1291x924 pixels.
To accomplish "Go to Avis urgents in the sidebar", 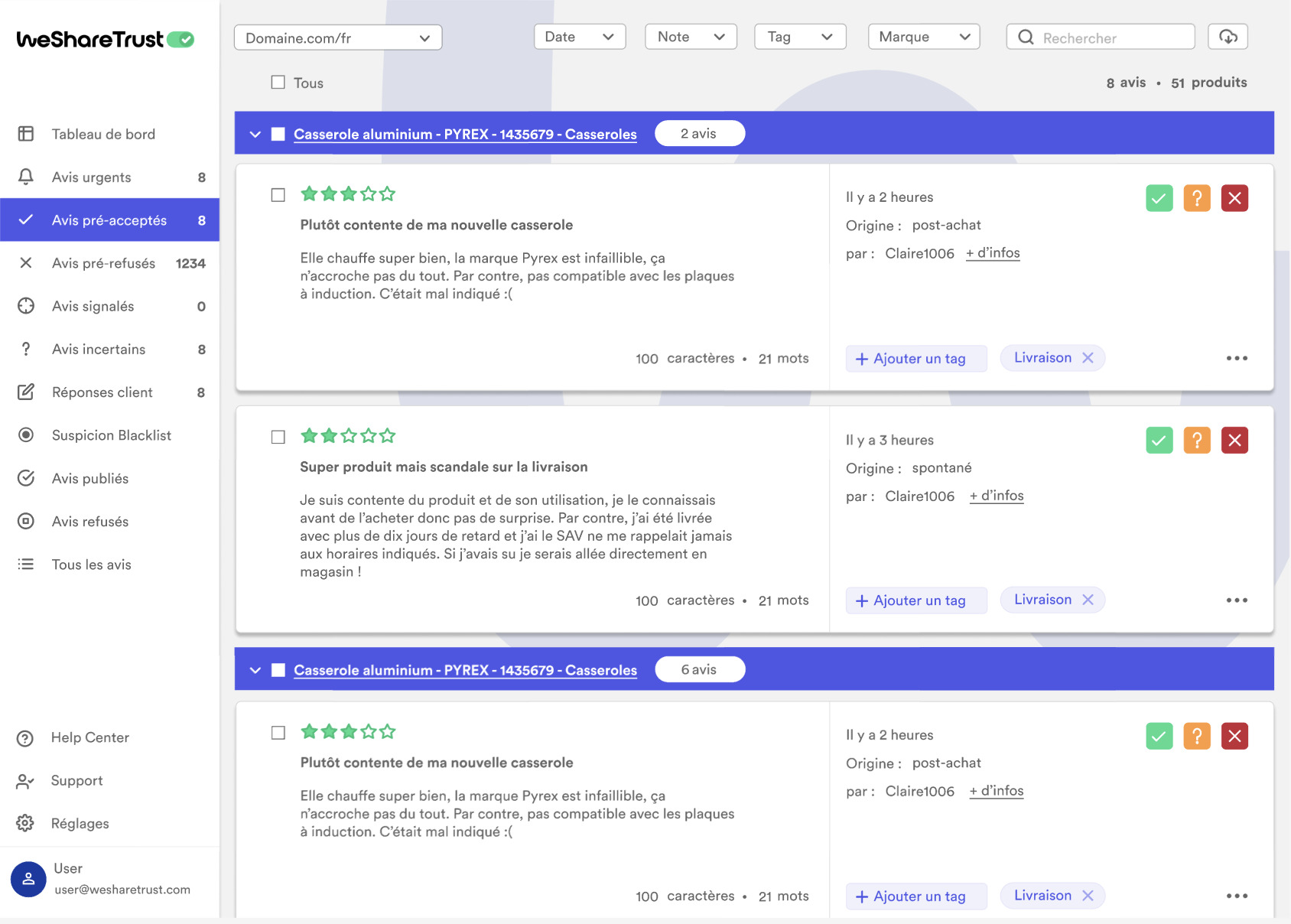I will pos(92,177).
